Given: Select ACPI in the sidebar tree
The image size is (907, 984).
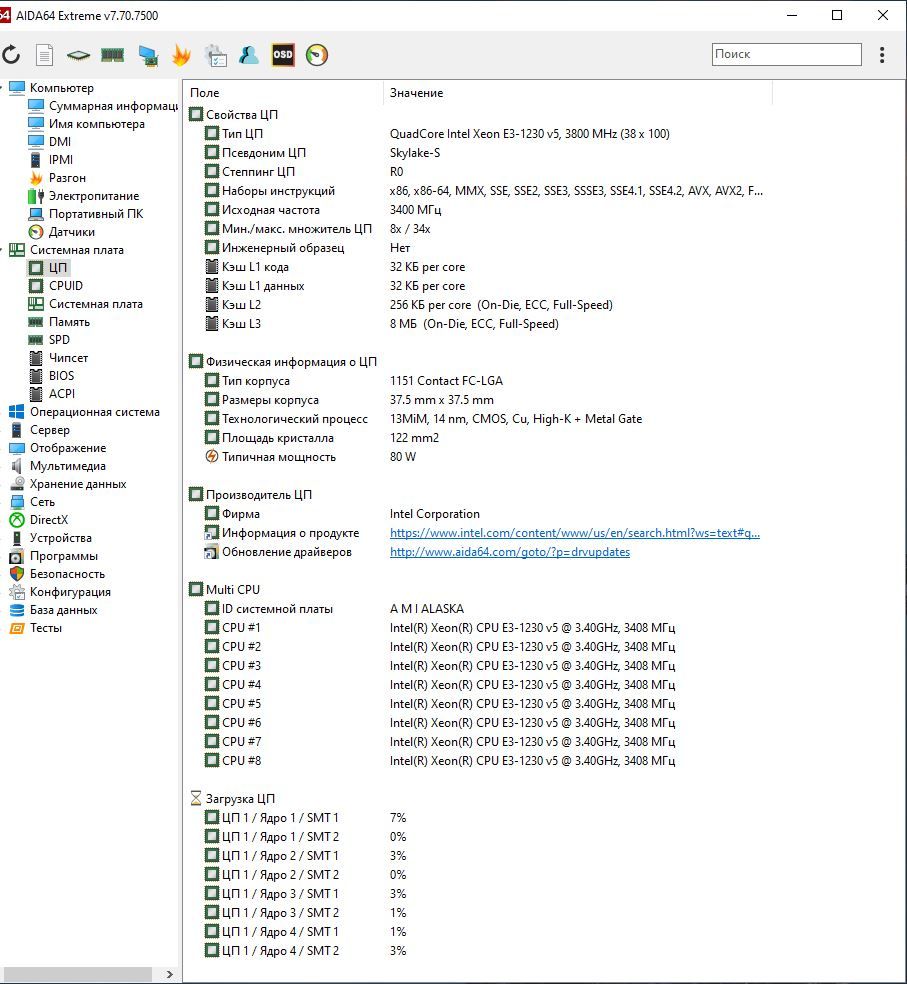Looking at the screenshot, I should (62, 393).
